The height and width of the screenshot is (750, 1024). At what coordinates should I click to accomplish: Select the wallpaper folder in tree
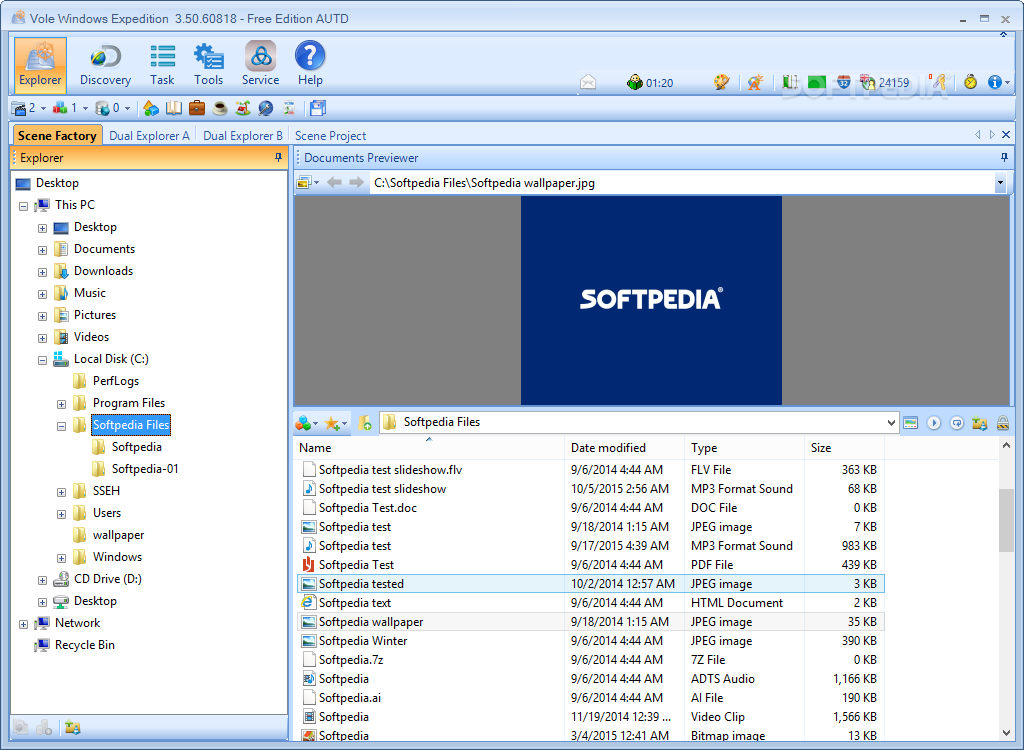pos(118,534)
